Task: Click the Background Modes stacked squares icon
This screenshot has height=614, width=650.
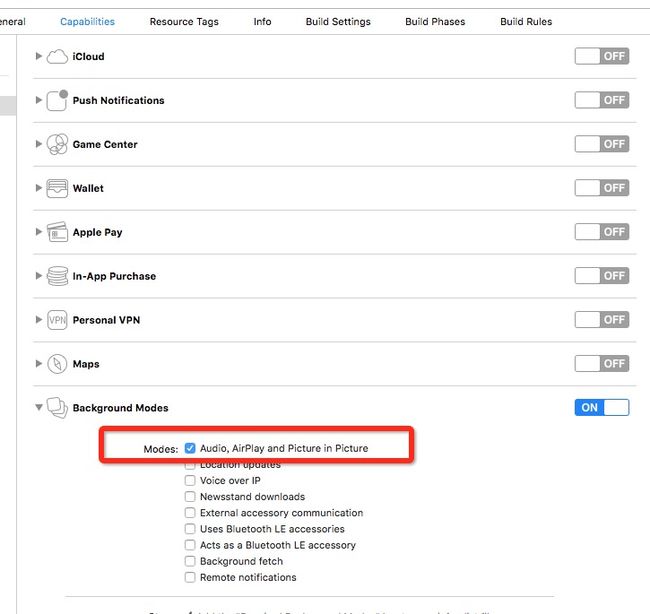Action: (x=57, y=408)
